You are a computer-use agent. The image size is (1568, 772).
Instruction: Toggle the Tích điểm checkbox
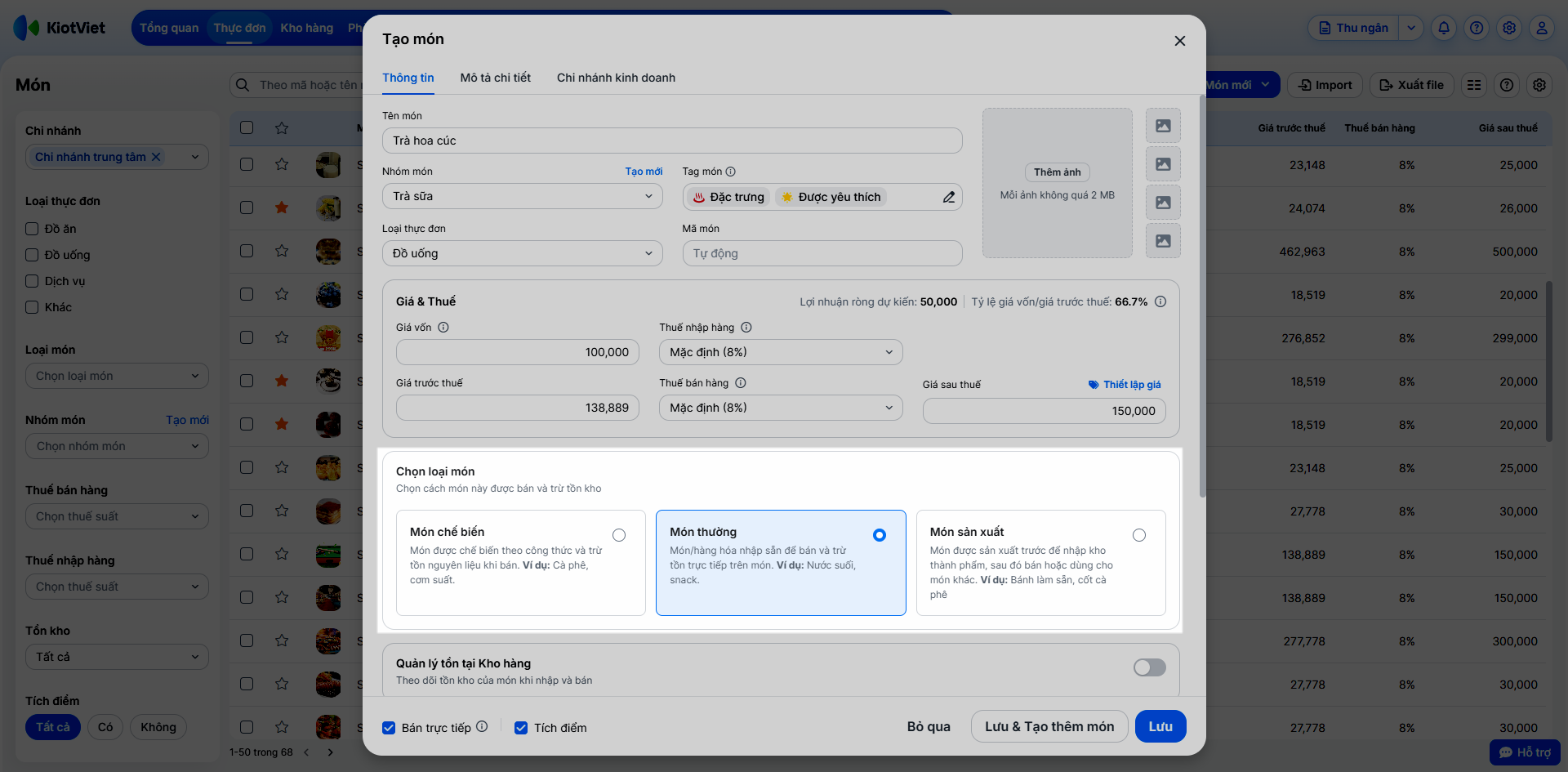tap(521, 728)
